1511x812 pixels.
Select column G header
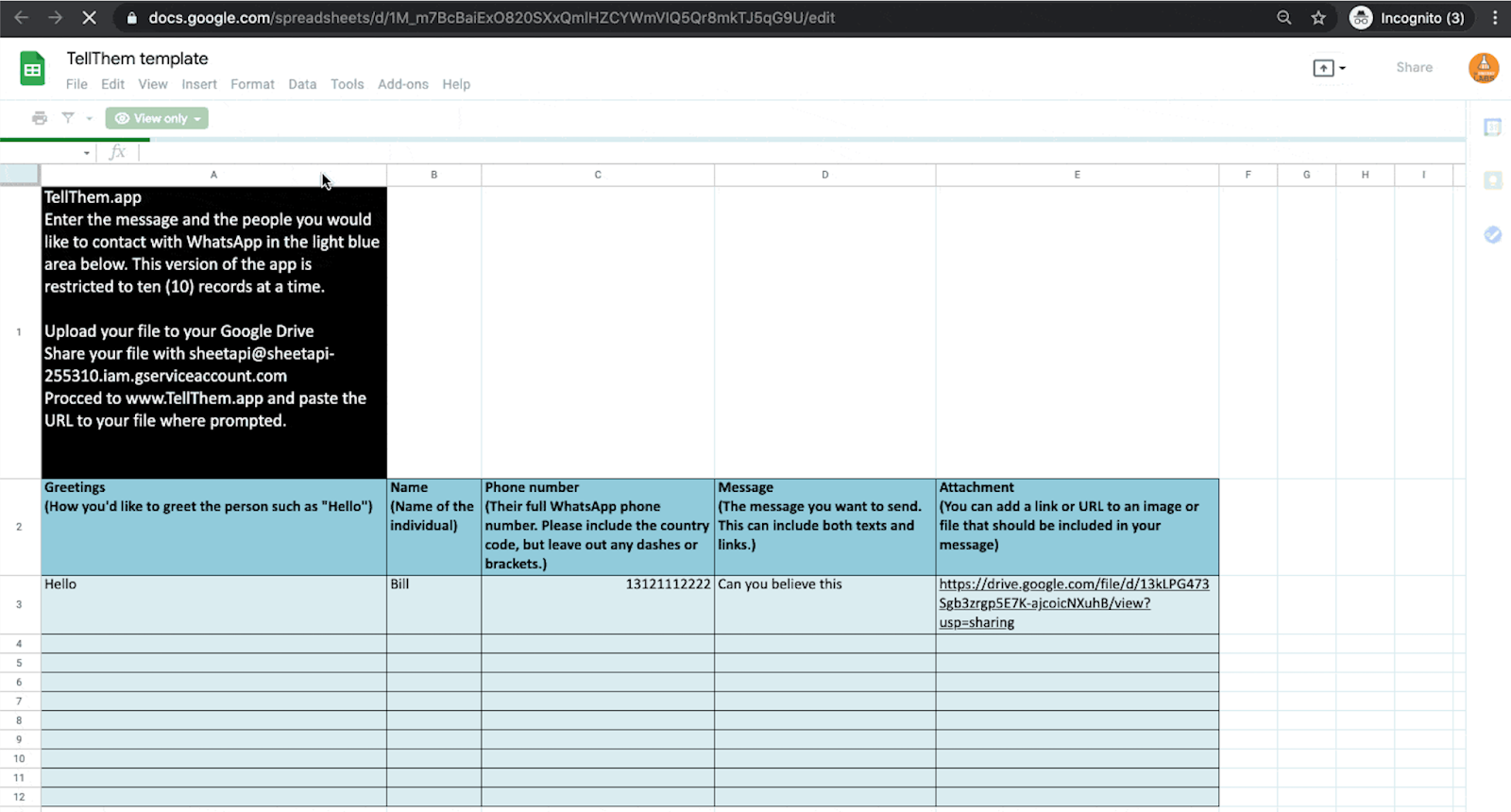[1307, 175]
